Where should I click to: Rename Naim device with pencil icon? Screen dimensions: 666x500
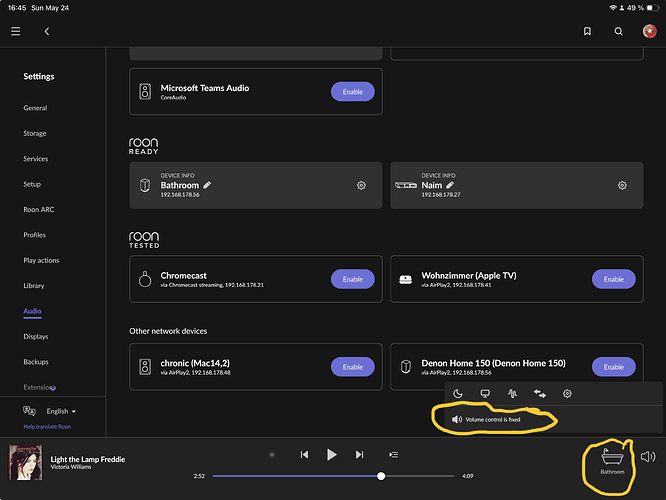[450, 185]
